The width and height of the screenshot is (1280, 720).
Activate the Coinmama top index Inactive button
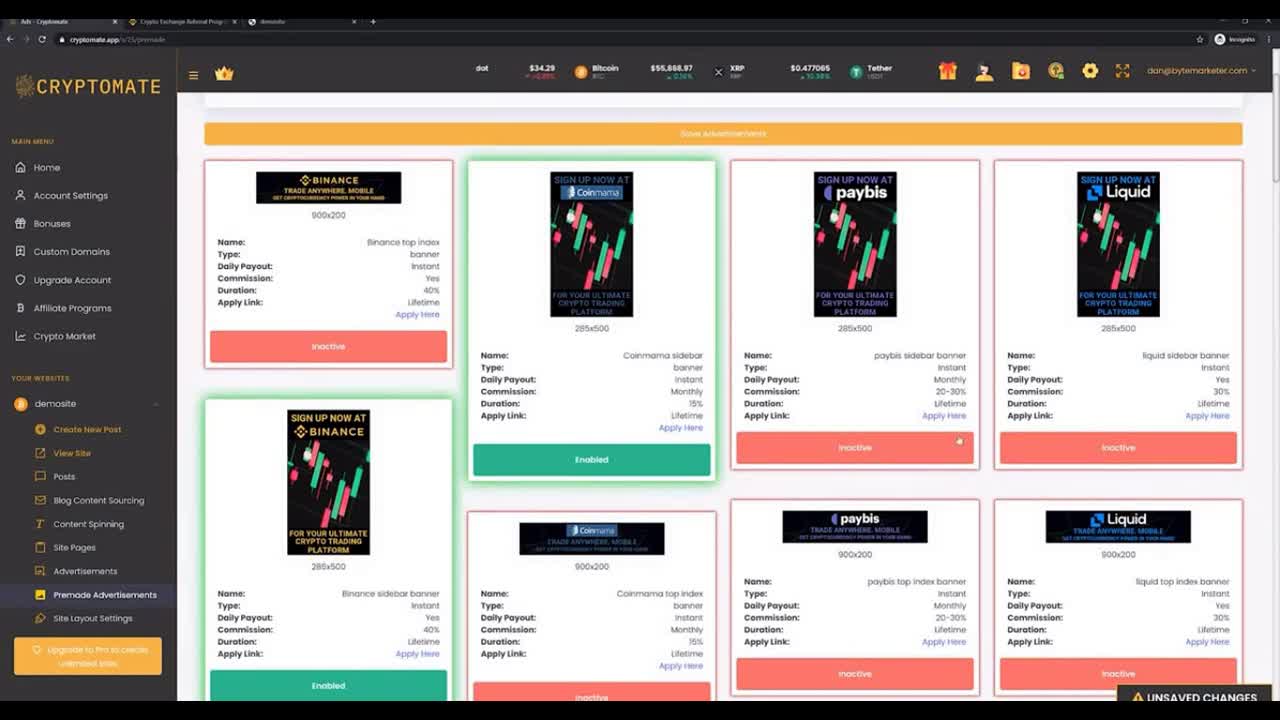click(x=591, y=692)
